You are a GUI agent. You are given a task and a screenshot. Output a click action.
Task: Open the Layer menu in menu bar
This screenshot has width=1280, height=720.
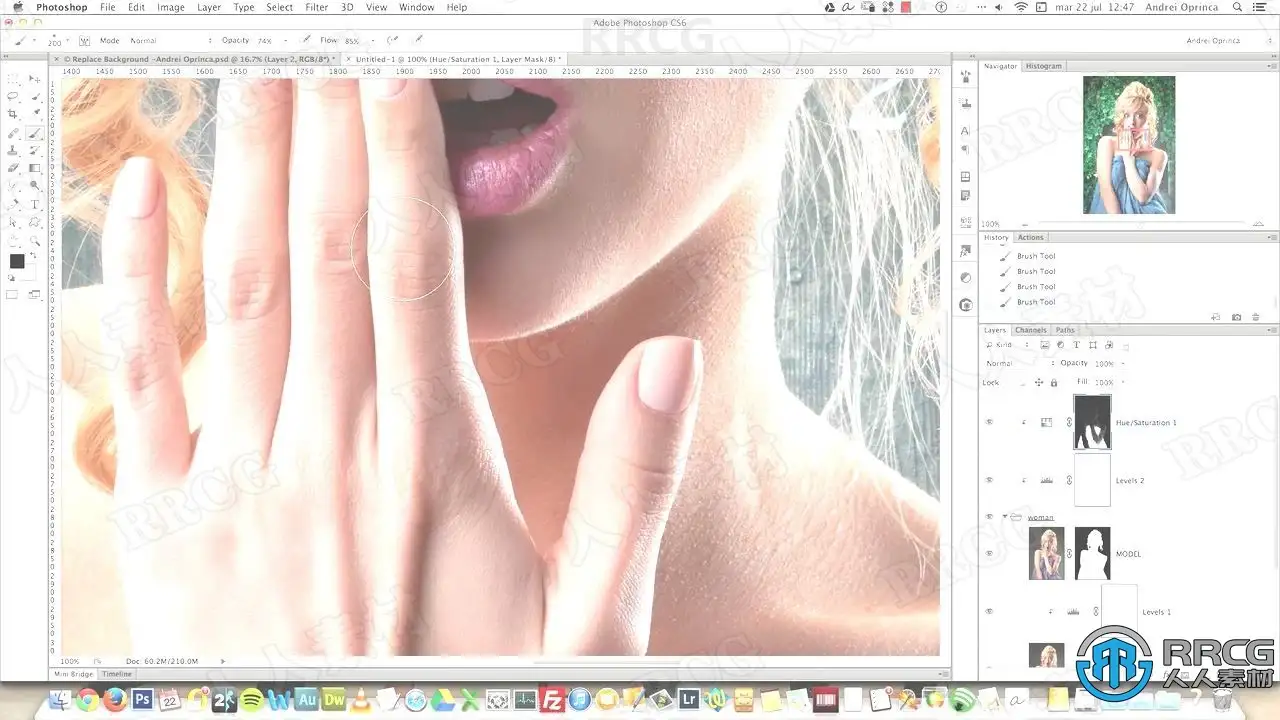coord(209,7)
